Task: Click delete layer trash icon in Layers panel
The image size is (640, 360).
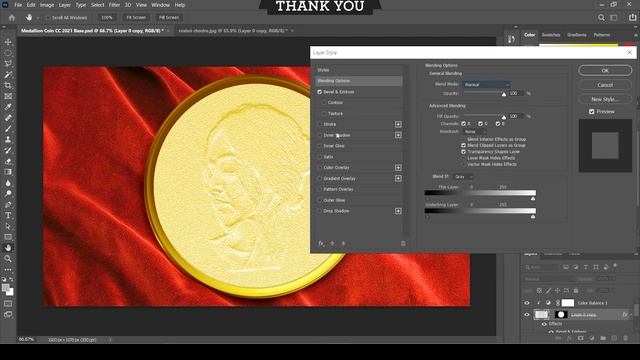Action: (x=626, y=338)
